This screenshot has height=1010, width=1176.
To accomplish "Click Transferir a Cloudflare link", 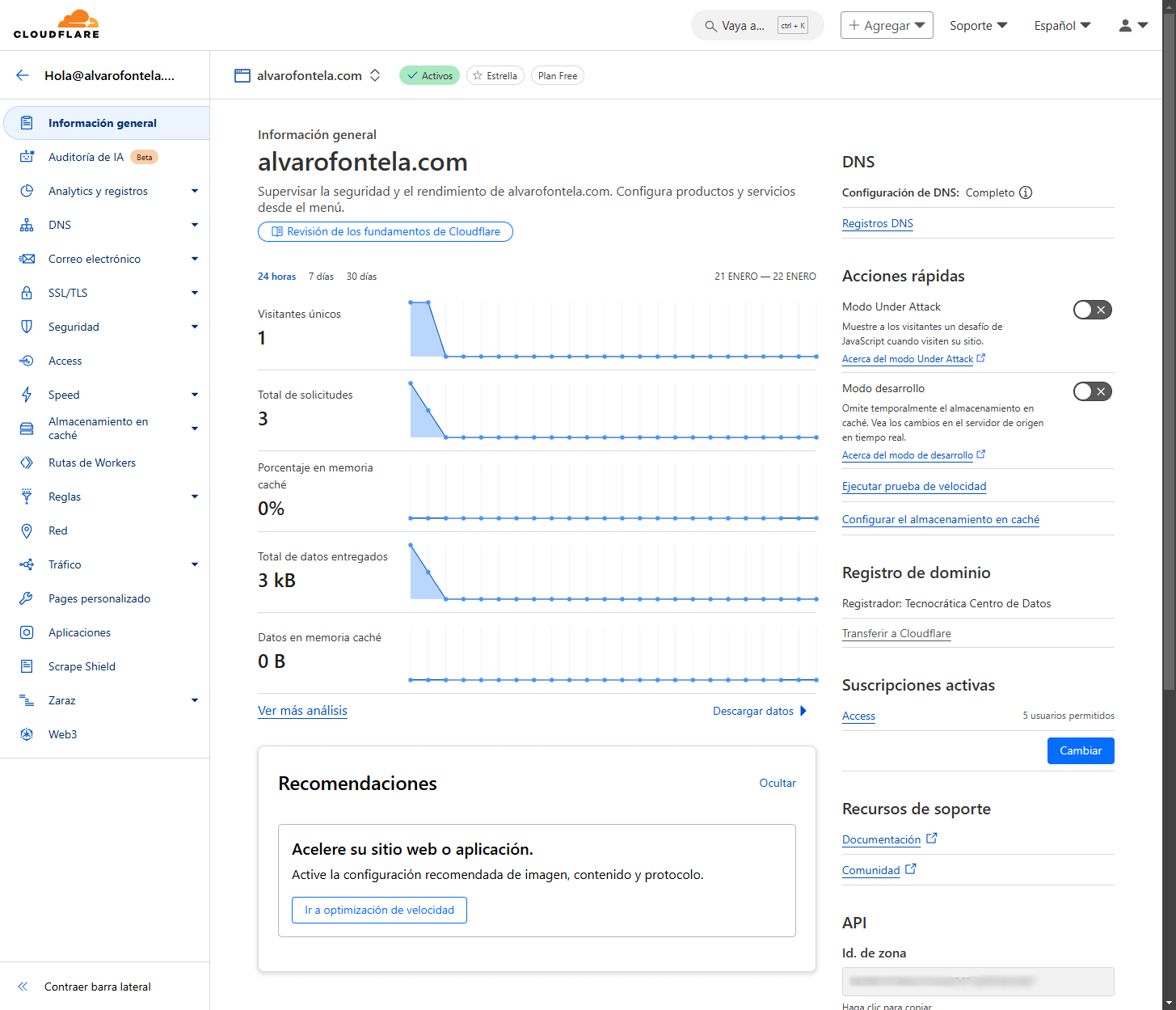I will tap(896, 633).
